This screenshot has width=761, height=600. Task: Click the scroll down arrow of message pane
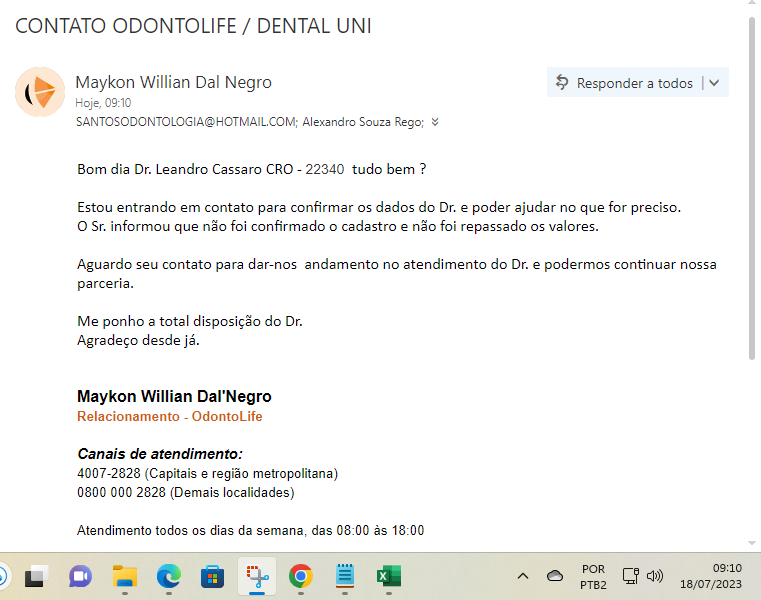(x=752, y=543)
